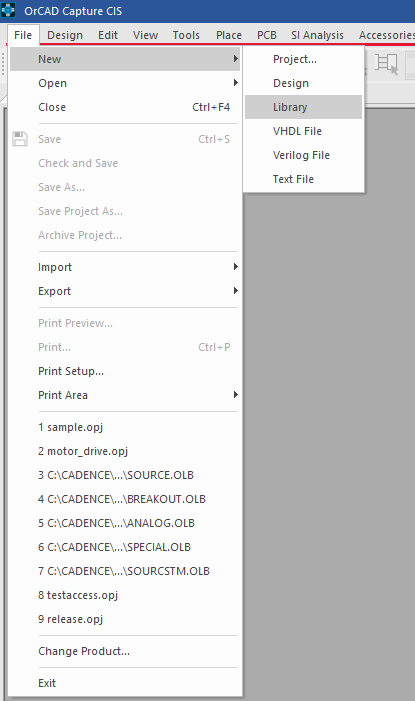Click the Save floppy disk icon
The width and height of the screenshot is (415, 701).
click(x=20, y=139)
